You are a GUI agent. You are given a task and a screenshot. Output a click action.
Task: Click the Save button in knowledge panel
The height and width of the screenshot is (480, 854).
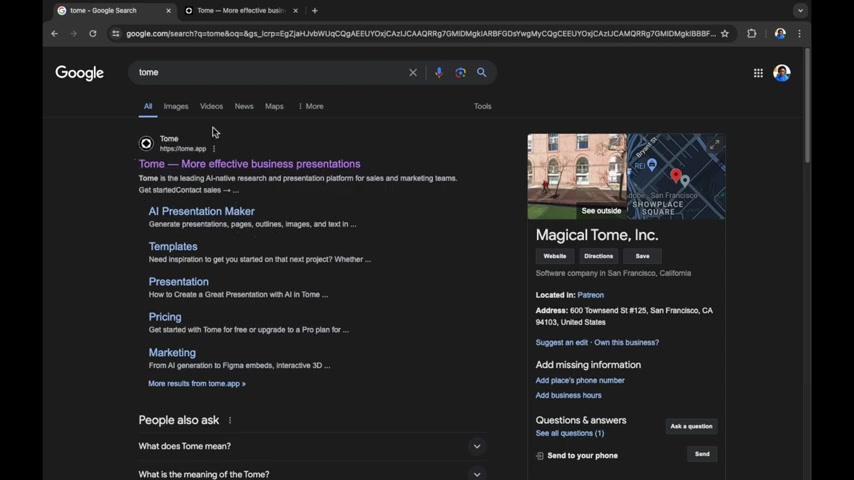pos(643,256)
